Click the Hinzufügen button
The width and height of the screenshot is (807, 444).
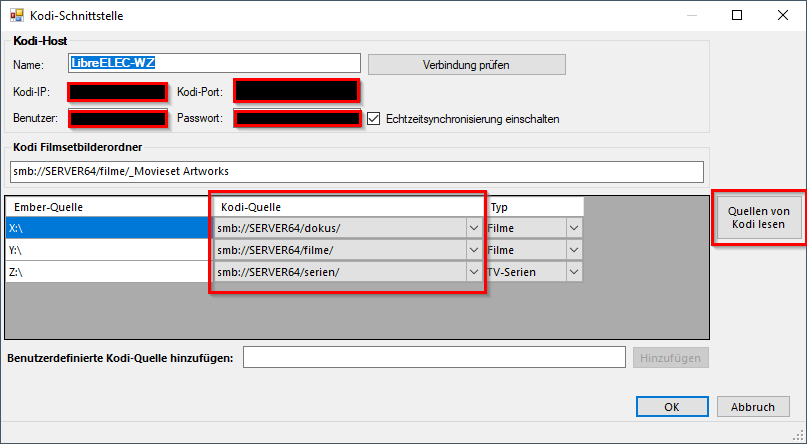point(671,358)
